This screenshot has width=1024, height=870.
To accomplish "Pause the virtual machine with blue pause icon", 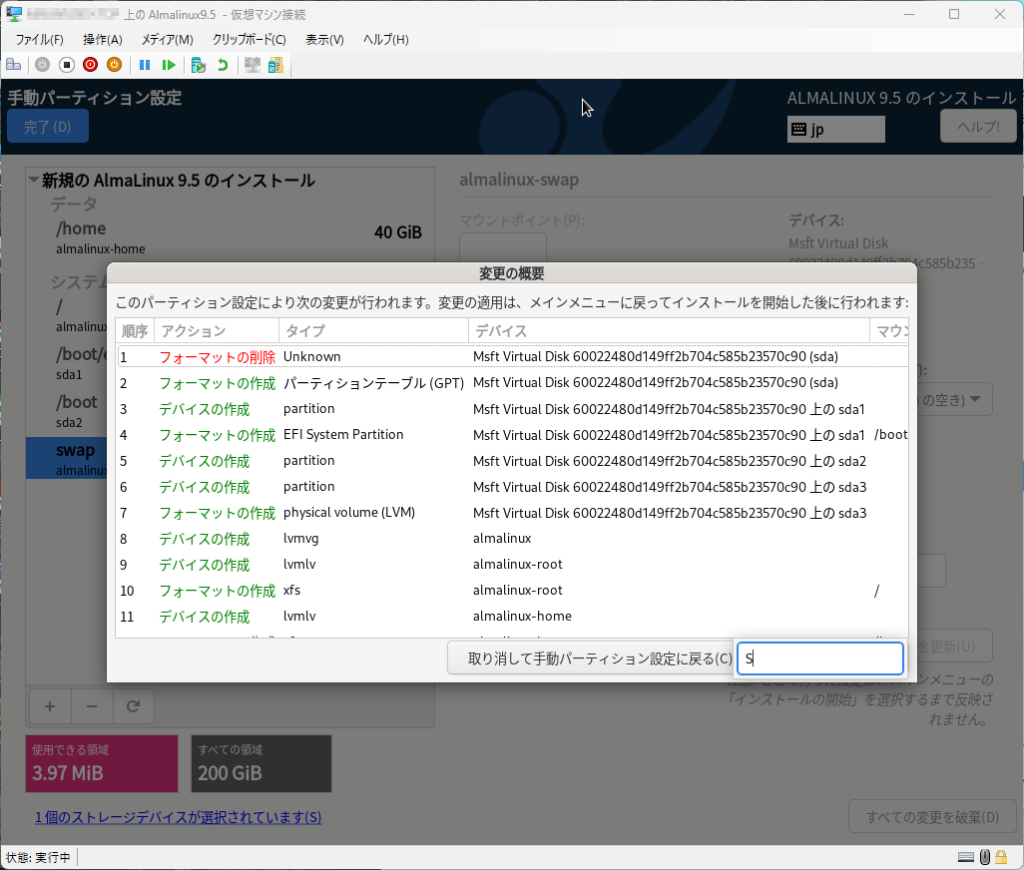I will (x=145, y=65).
